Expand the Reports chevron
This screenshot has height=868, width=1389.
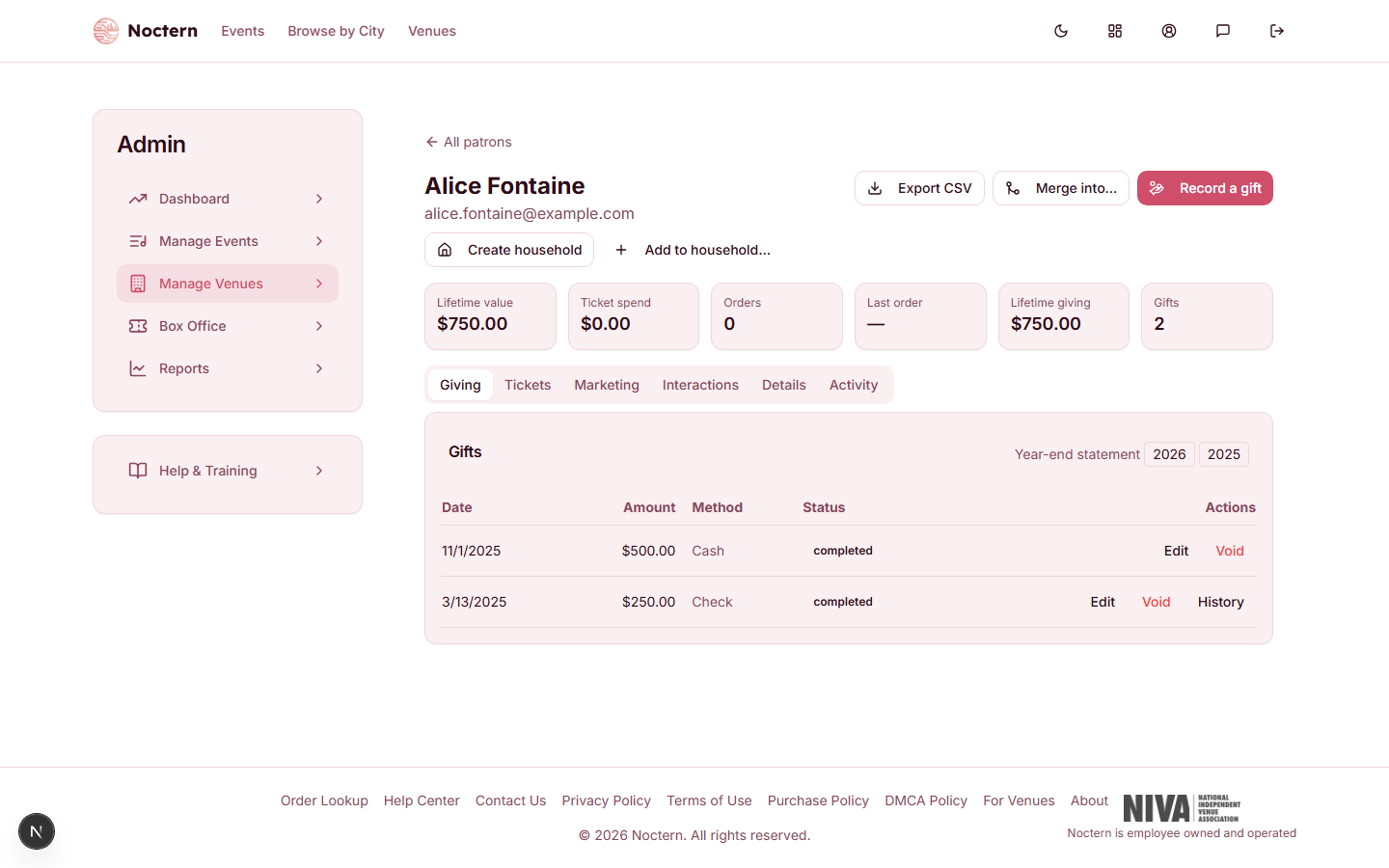(319, 368)
